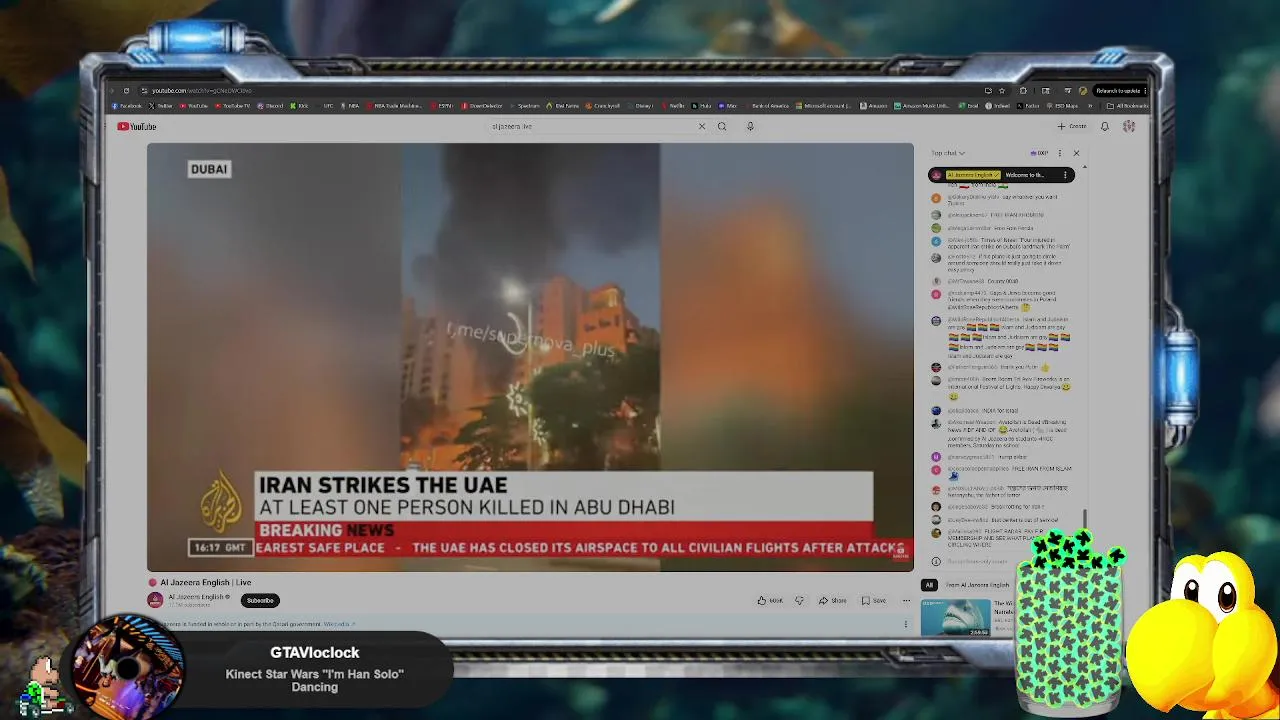Open the ESPN bookmark

click(443, 105)
